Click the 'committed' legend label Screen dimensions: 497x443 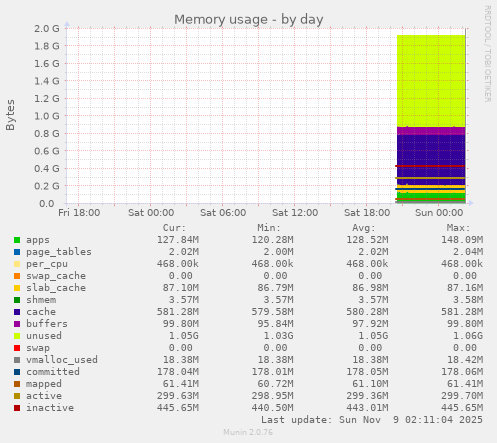[x=53, y=372]
